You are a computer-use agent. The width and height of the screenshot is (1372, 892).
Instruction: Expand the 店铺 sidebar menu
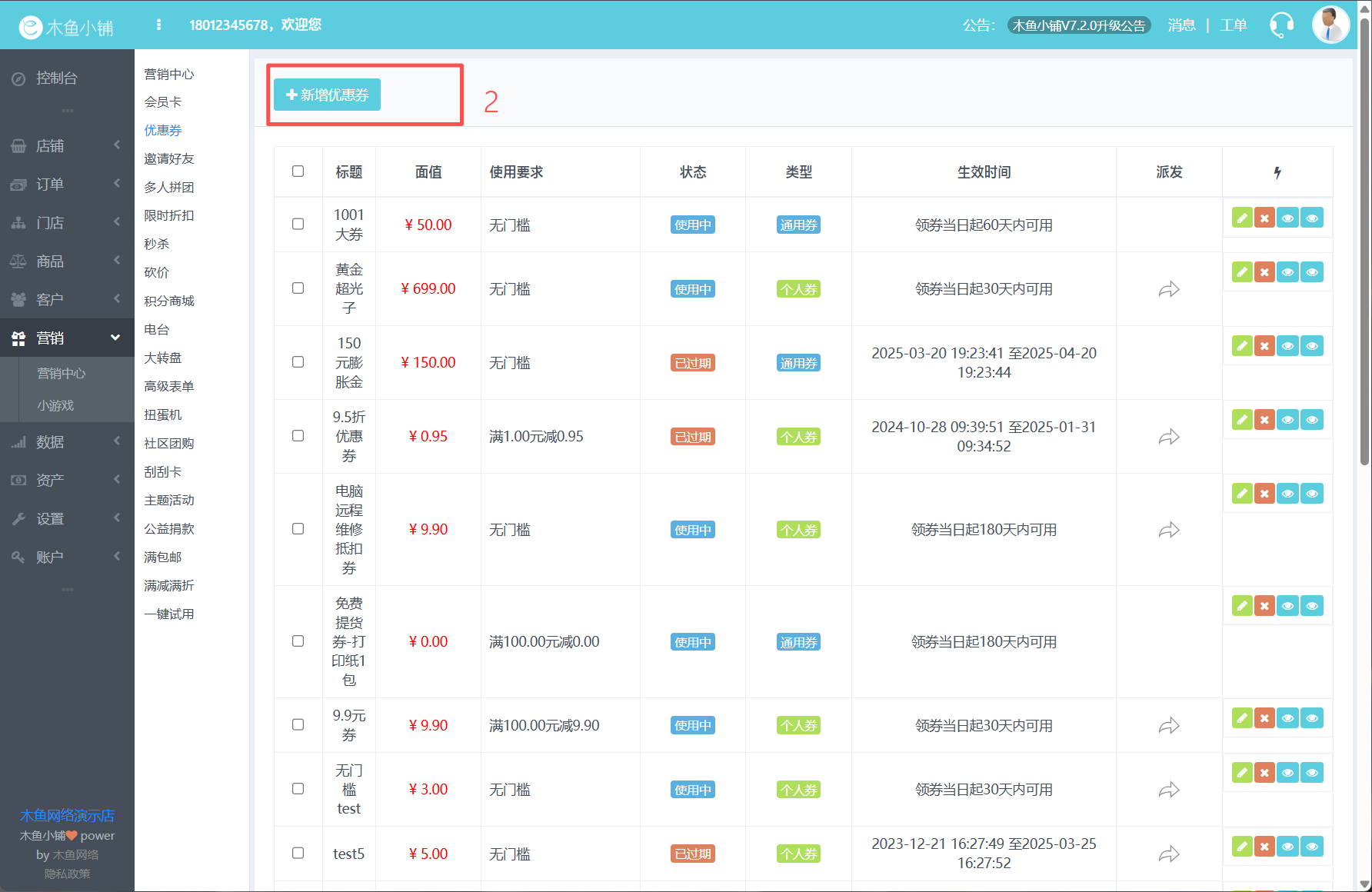[x=67, y=146]
